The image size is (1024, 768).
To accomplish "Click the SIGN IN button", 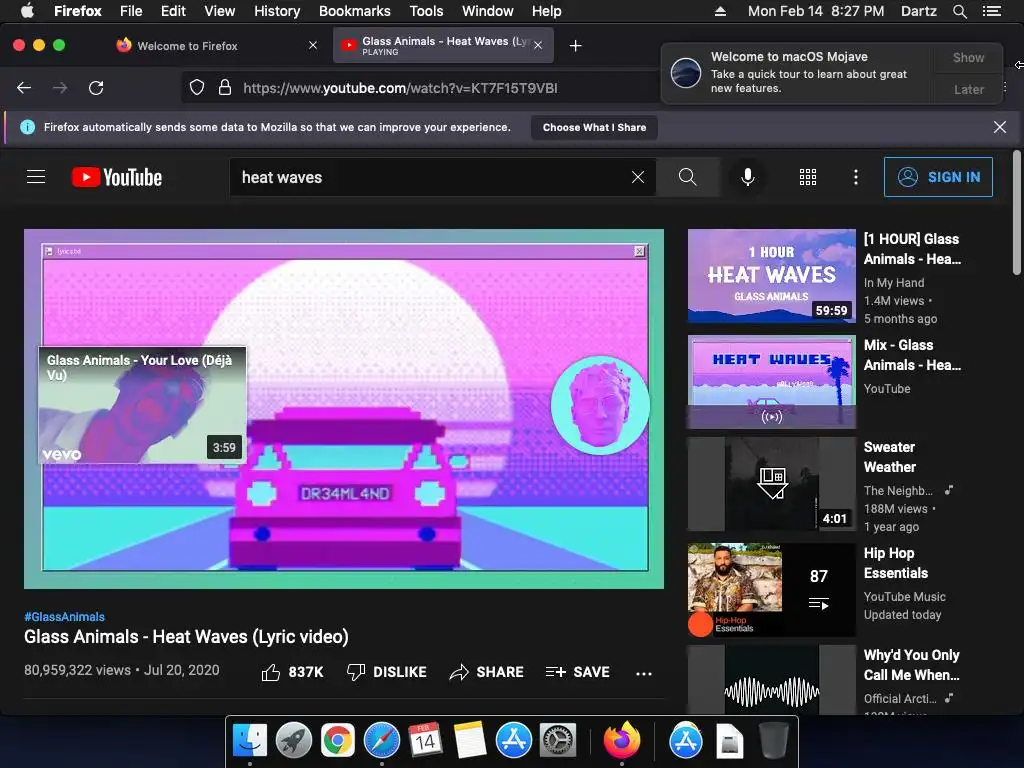I will point(938,177).
